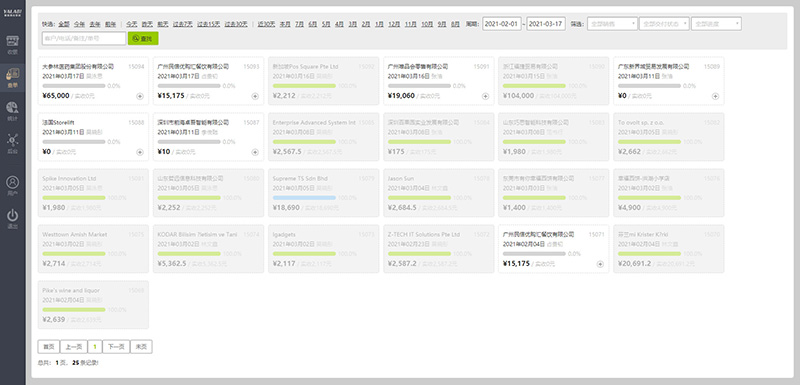This screenshot has height=385, width=800.
Task: Open the Pike's wine and liquor order card
Action: tap(93, 304)
